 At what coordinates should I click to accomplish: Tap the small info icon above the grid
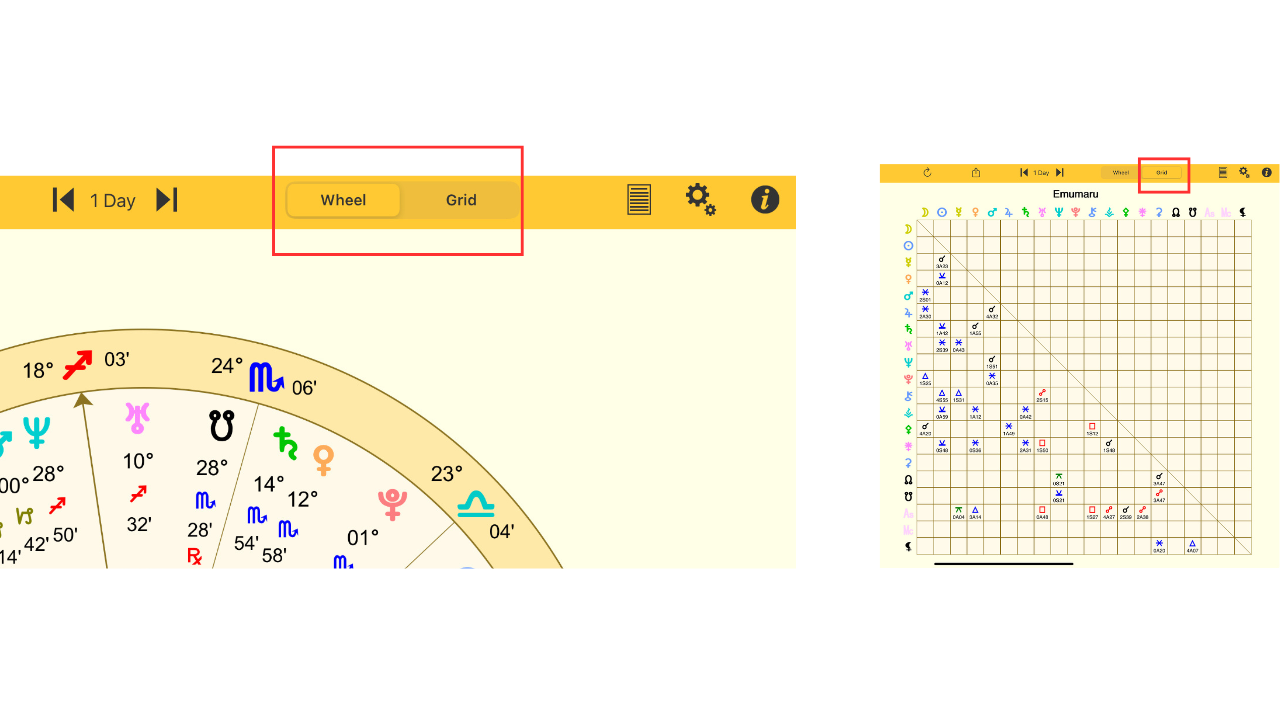pyautogui.click(x=1266, y=173)
